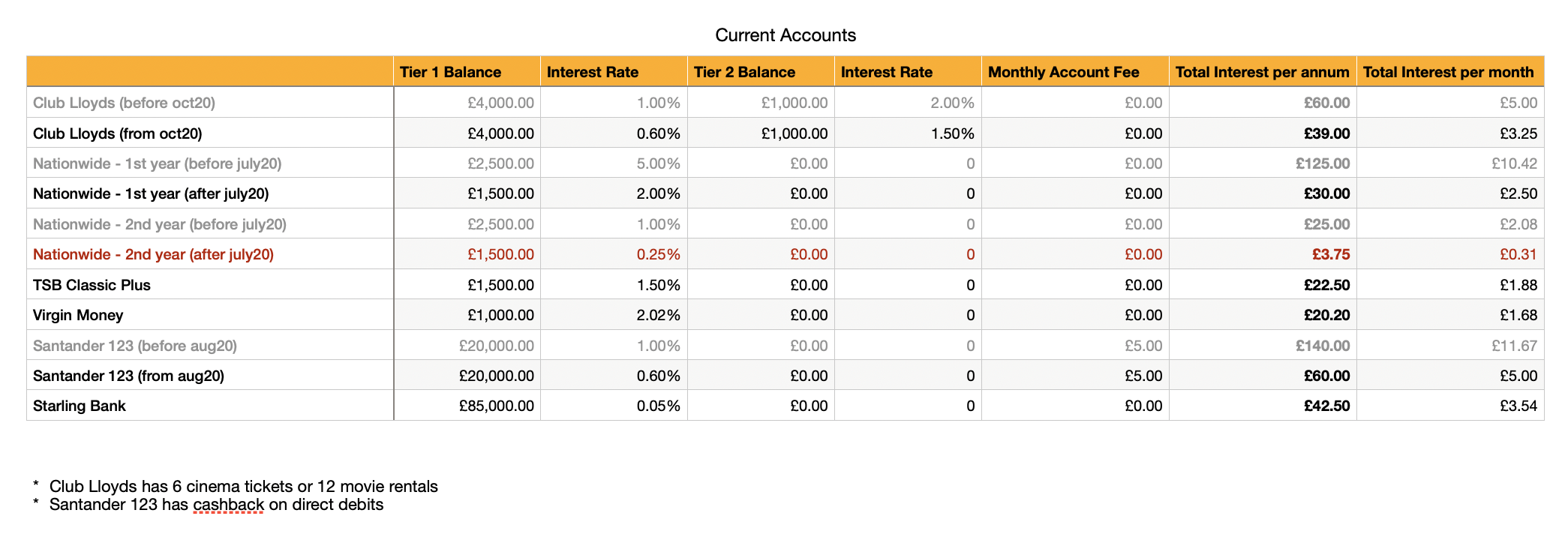Viewport: 1568px width, 540px height.
Task: Select Santander 123 (from aug20) label
Action: pos(128,376)
